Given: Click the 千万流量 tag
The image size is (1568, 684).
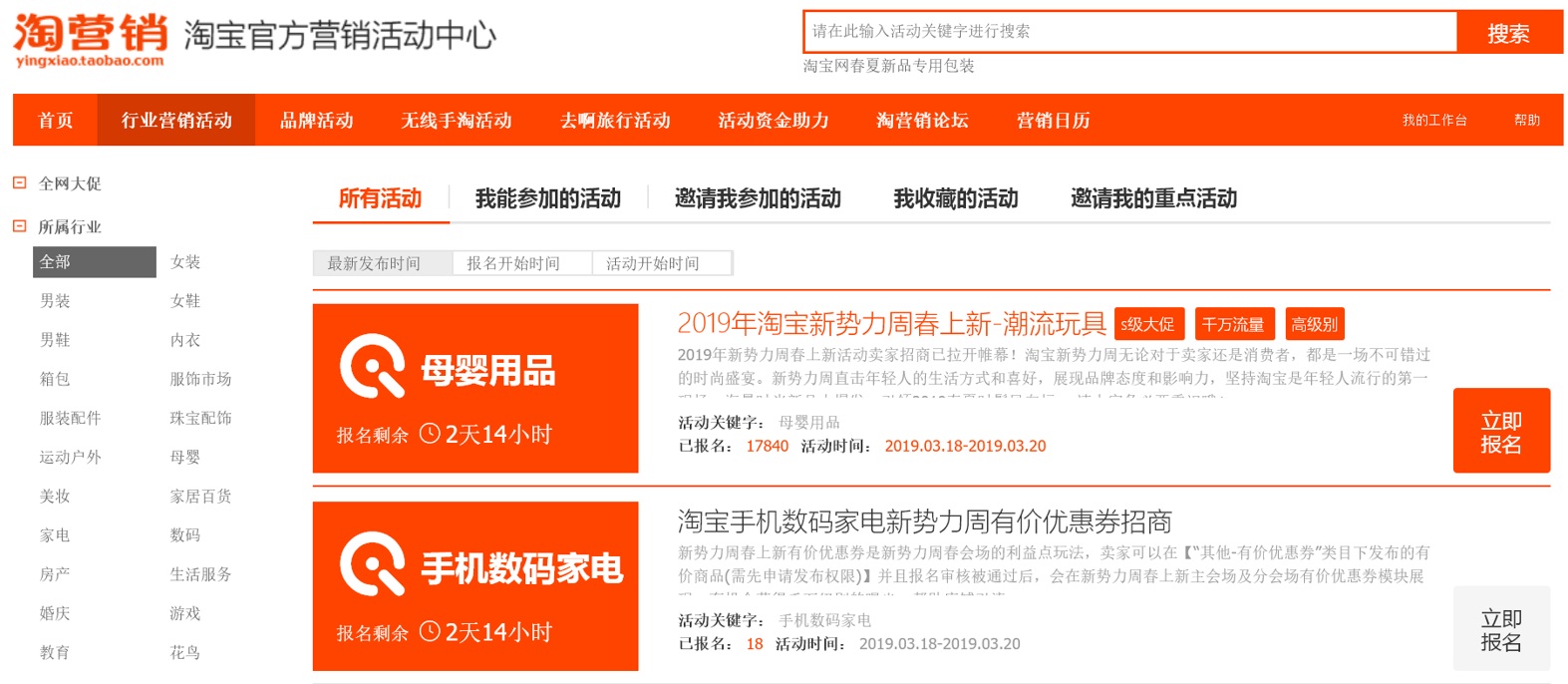Looking at the screenshot, I should [x=1233, y=324].
